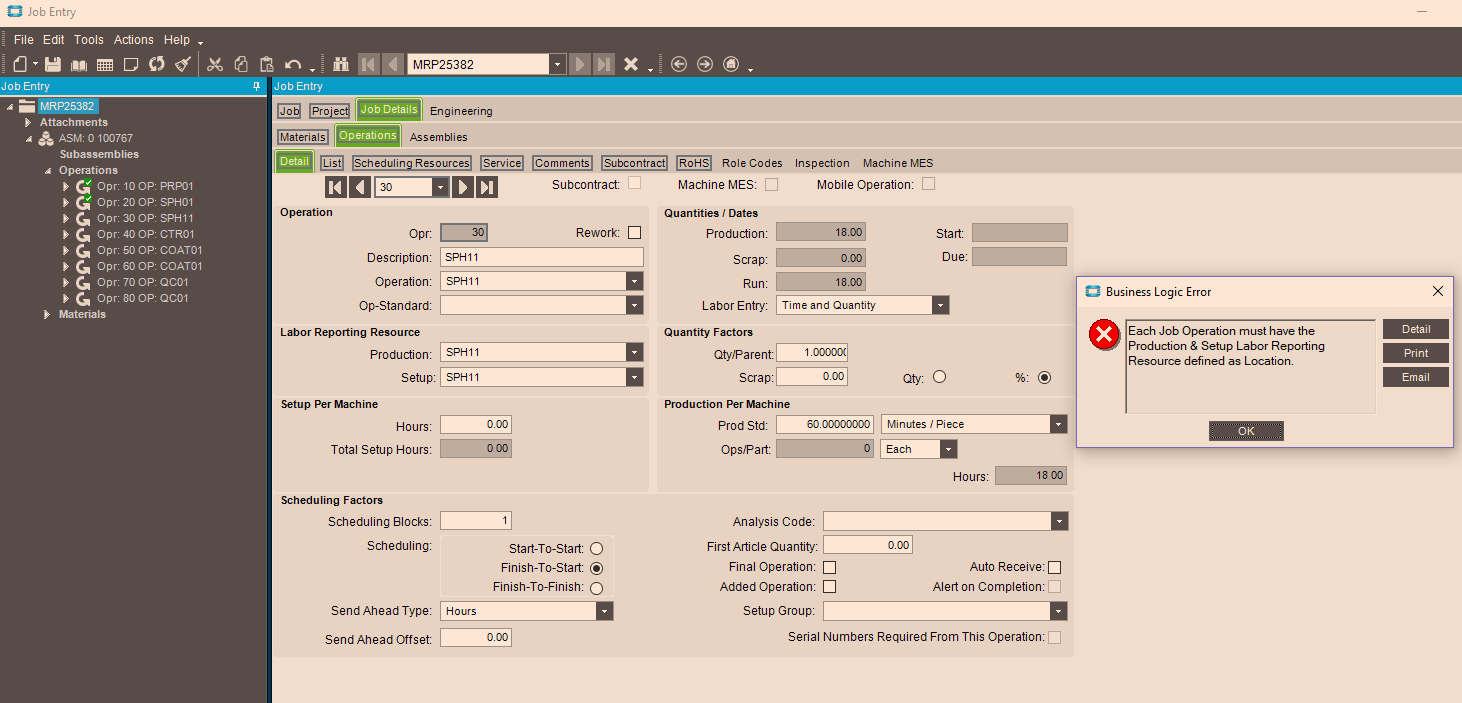The image size is (1462, 703).
Task: Click the Refresh icon in toolbar
Action: (157, 64)
